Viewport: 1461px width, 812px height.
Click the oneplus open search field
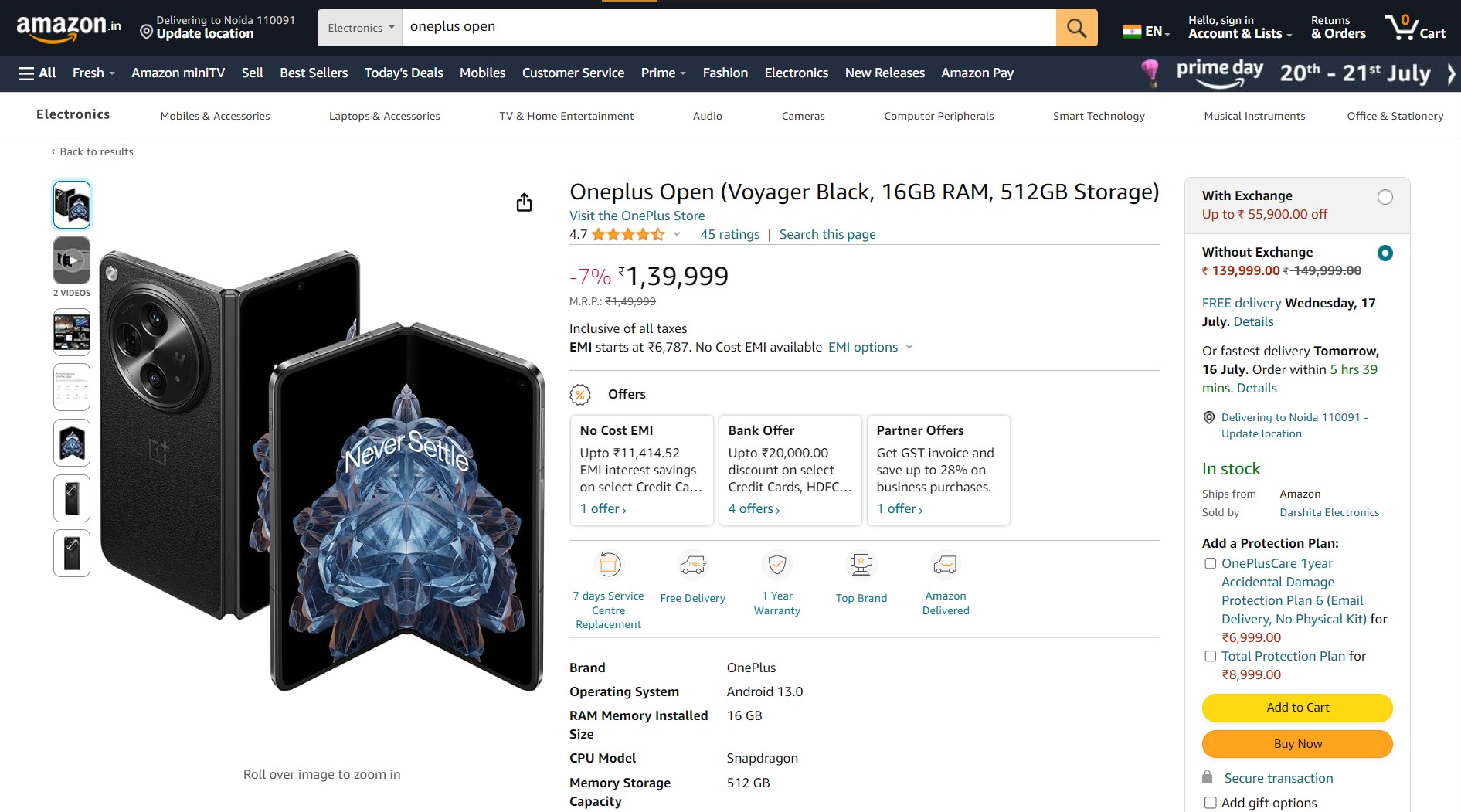point(726,28)
